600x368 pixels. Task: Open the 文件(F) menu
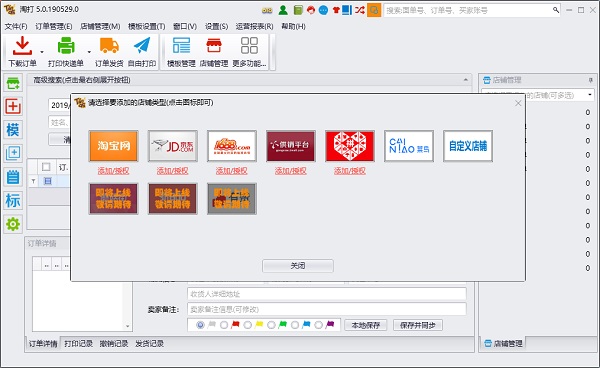coord(16,26)
